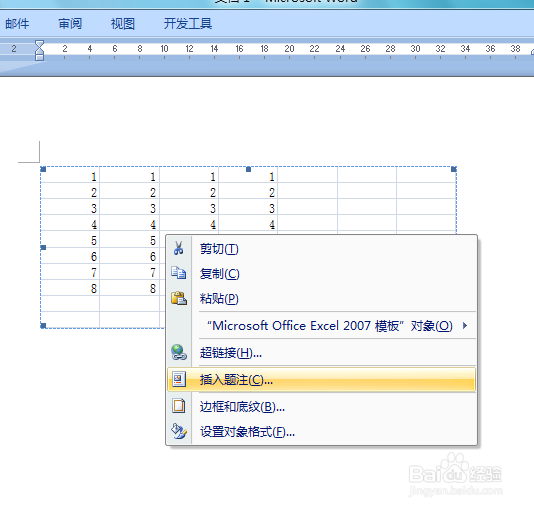Viewport: 534px width, 510px height.
Task: Click the left-middle object resize handle
Action: [x=43, y=248]
